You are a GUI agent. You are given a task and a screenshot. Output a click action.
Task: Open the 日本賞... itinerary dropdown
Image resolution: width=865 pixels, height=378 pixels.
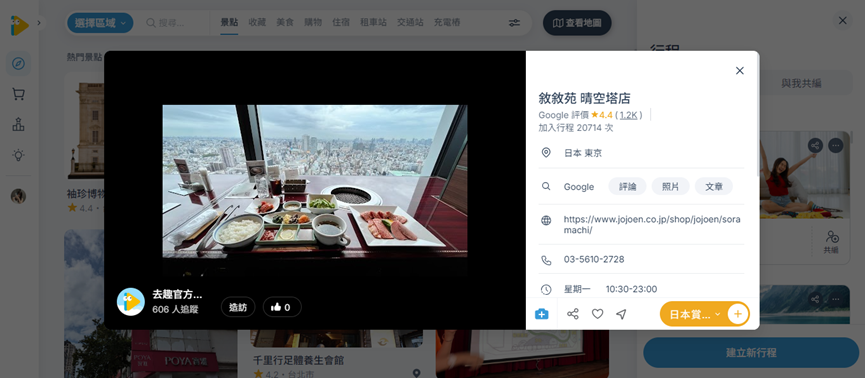tap(694, 314)
